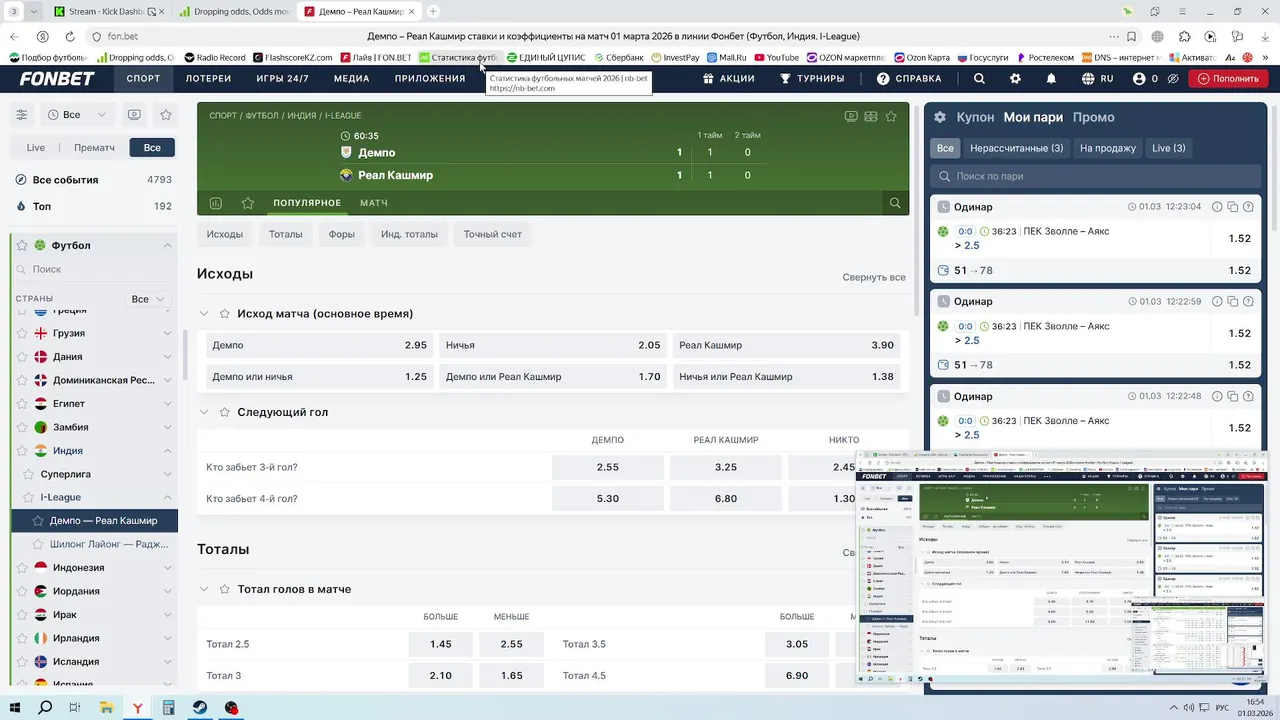Switch event filter to Live
Screen dimensions: 1280x720
tap(36, 147)
